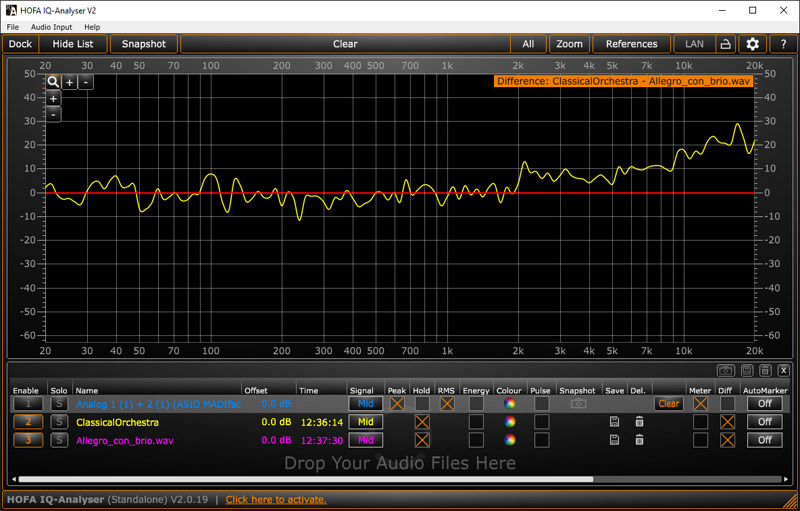
Task: Click the vertical zoom-out minus icon
Action: click(53, 115)
